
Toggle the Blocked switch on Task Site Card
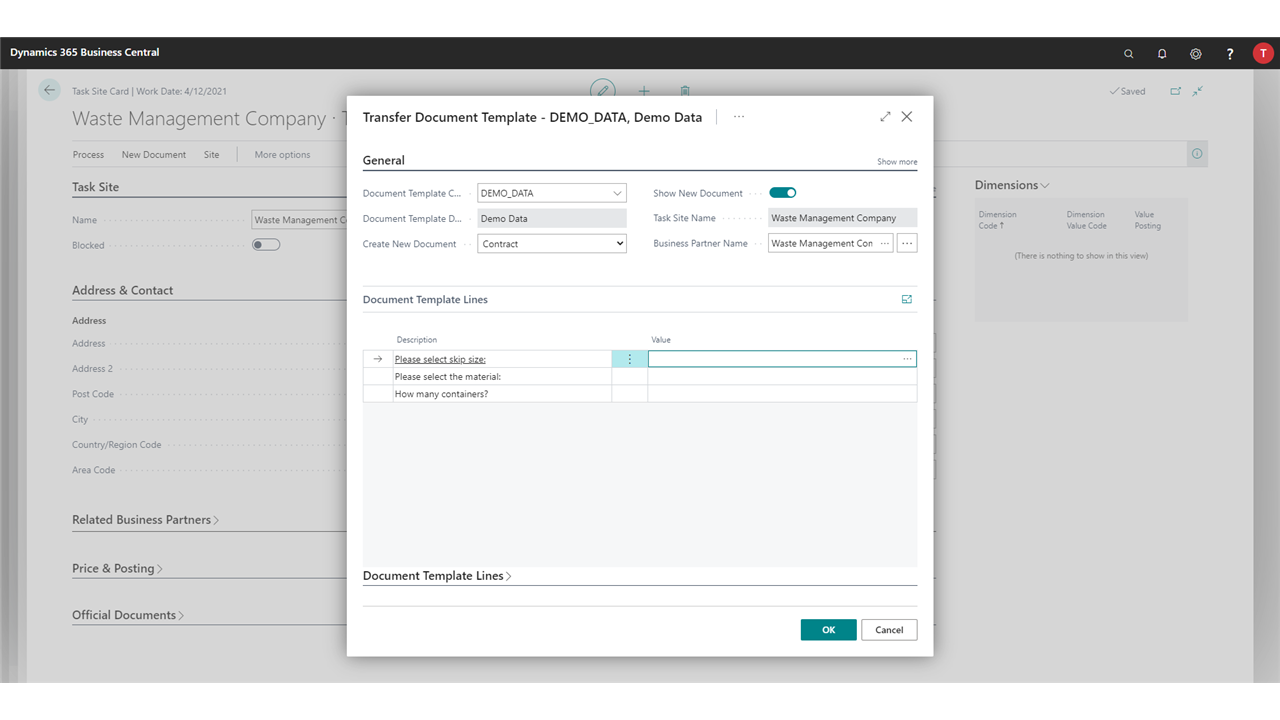tap(266, 245)
